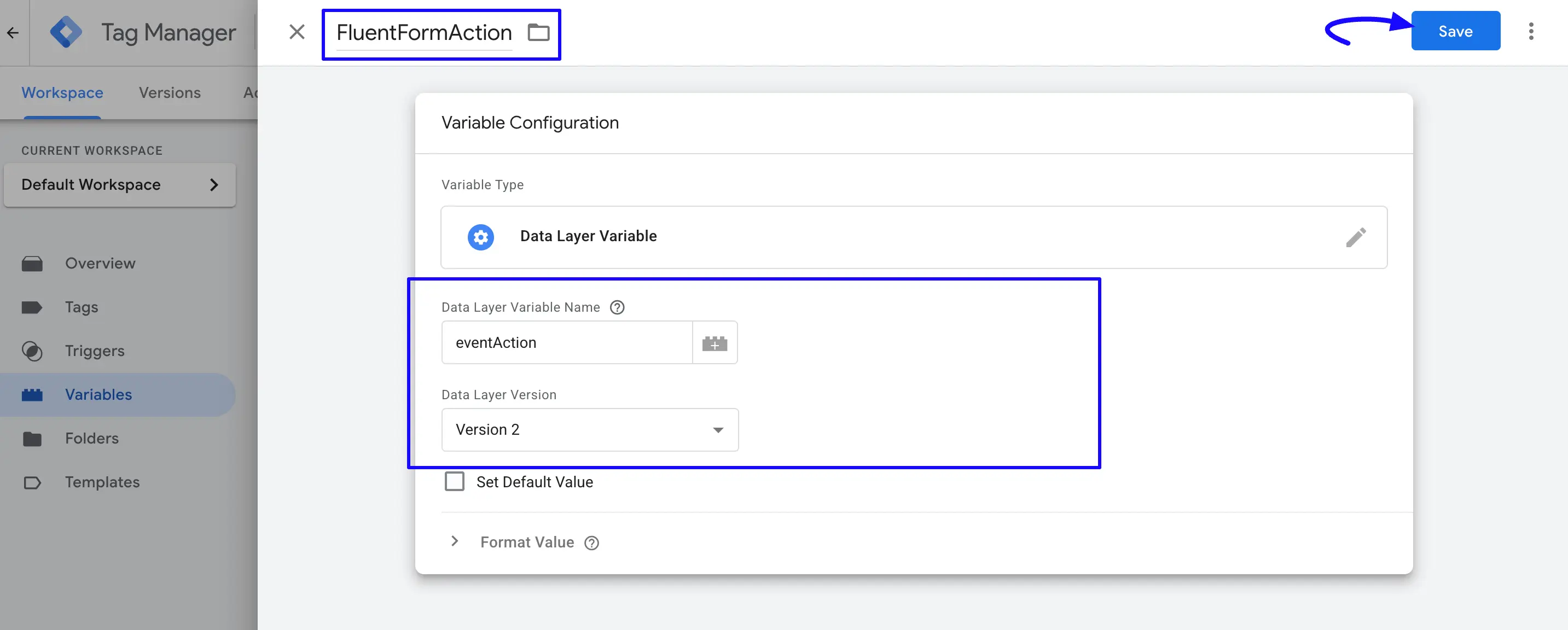
Task: Open Triggers in the sidebar
Action: (x=118, y=351)
